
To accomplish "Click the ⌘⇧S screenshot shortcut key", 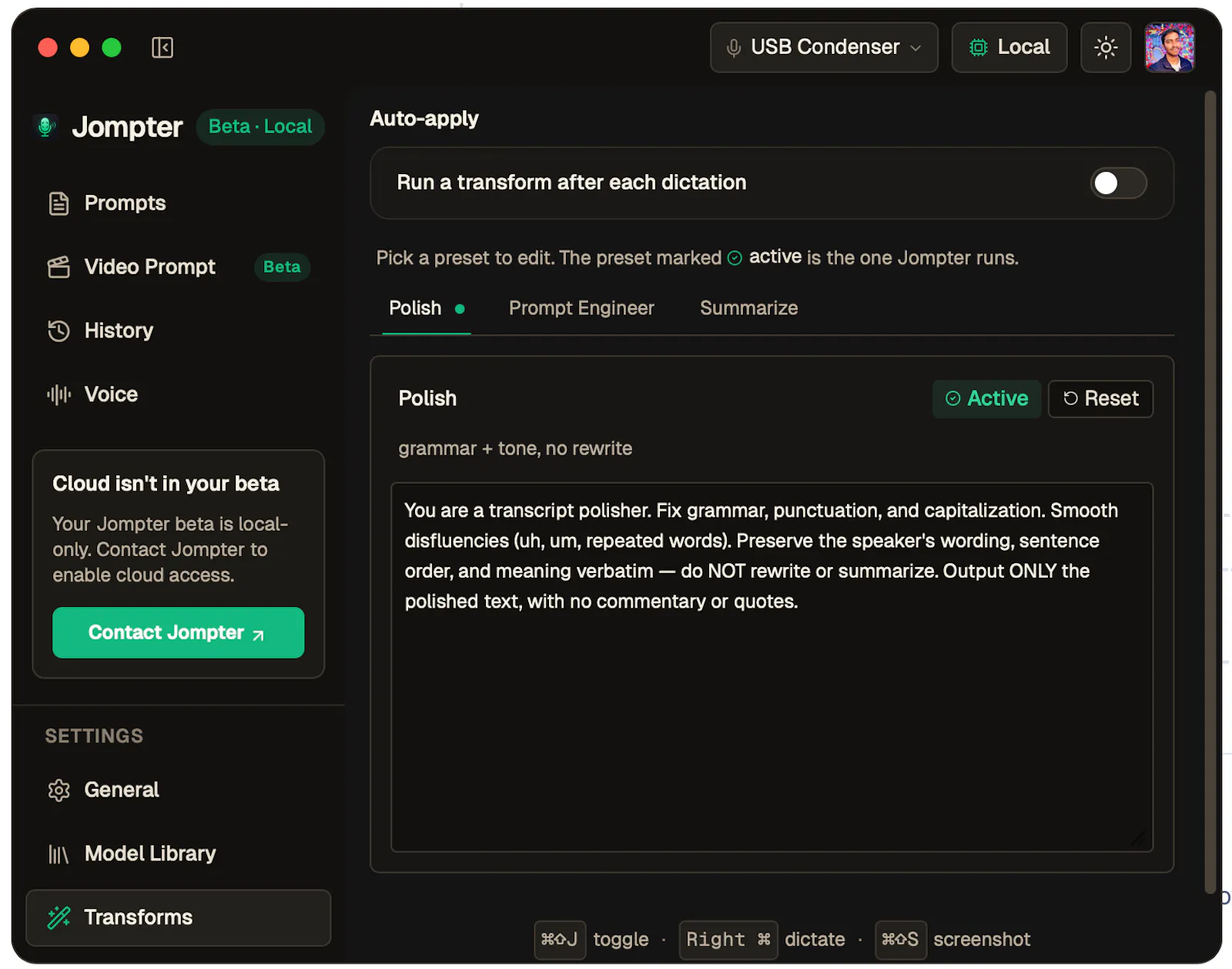I will [900, 940].
